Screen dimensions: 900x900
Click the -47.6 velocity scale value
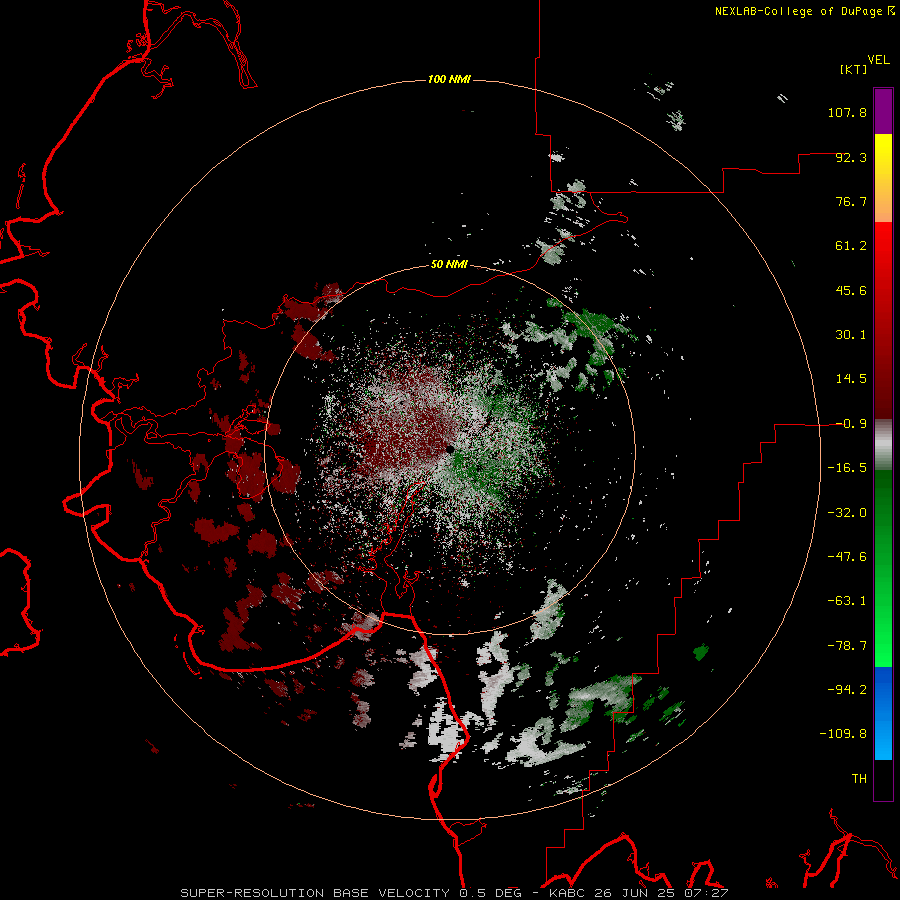847,557
